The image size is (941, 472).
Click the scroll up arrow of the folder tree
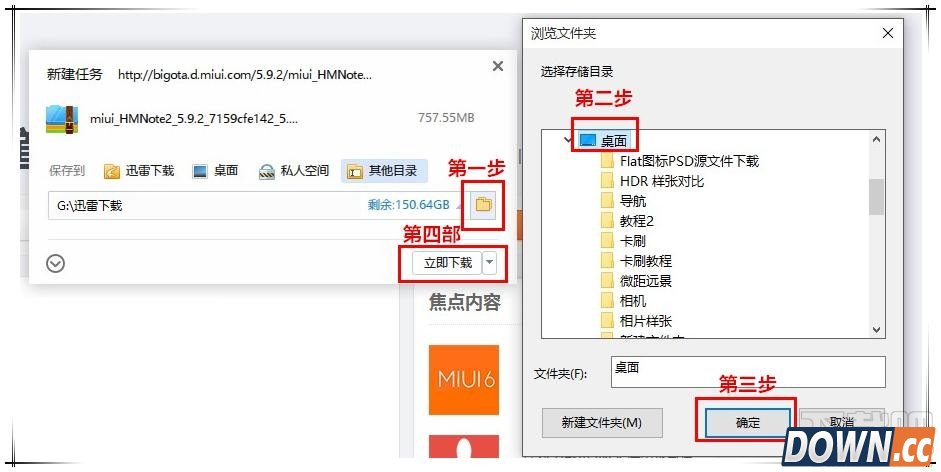(876, 139)
